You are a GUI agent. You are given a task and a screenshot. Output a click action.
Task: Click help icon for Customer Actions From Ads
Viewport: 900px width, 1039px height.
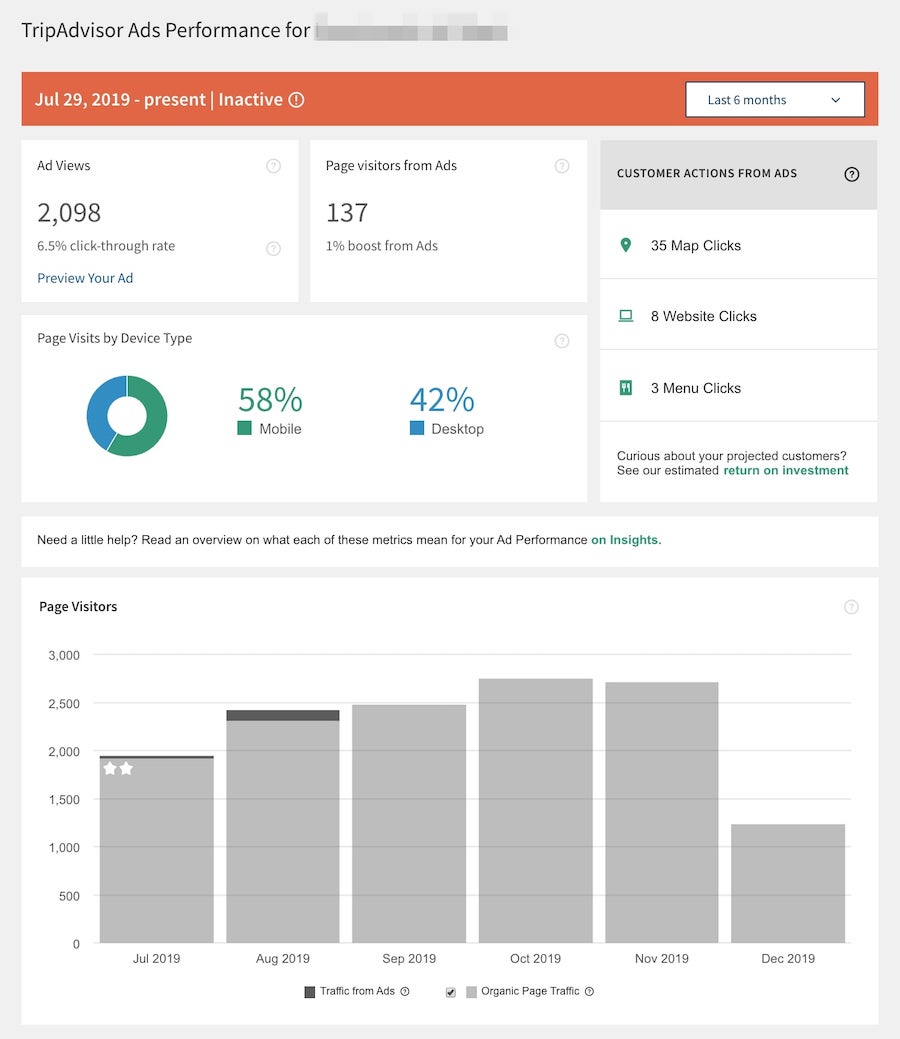852,174
